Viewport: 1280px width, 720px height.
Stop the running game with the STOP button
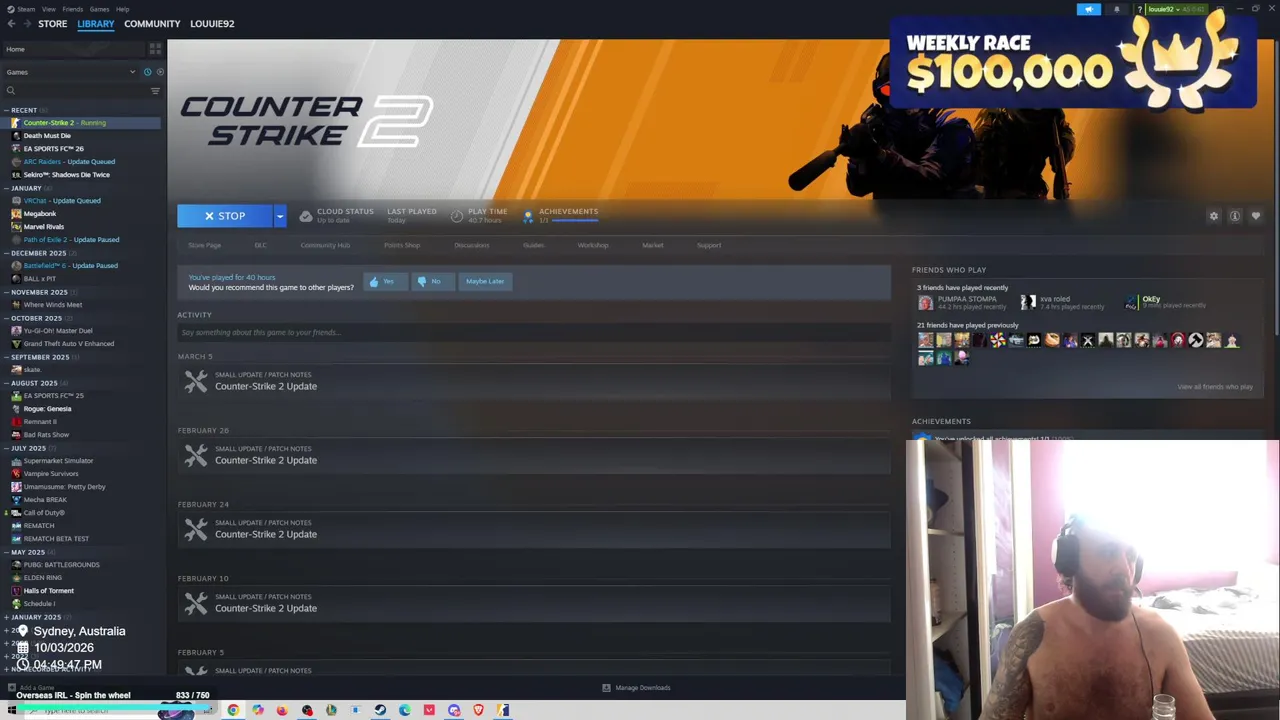pyautogui.click(x=225, y=216)
